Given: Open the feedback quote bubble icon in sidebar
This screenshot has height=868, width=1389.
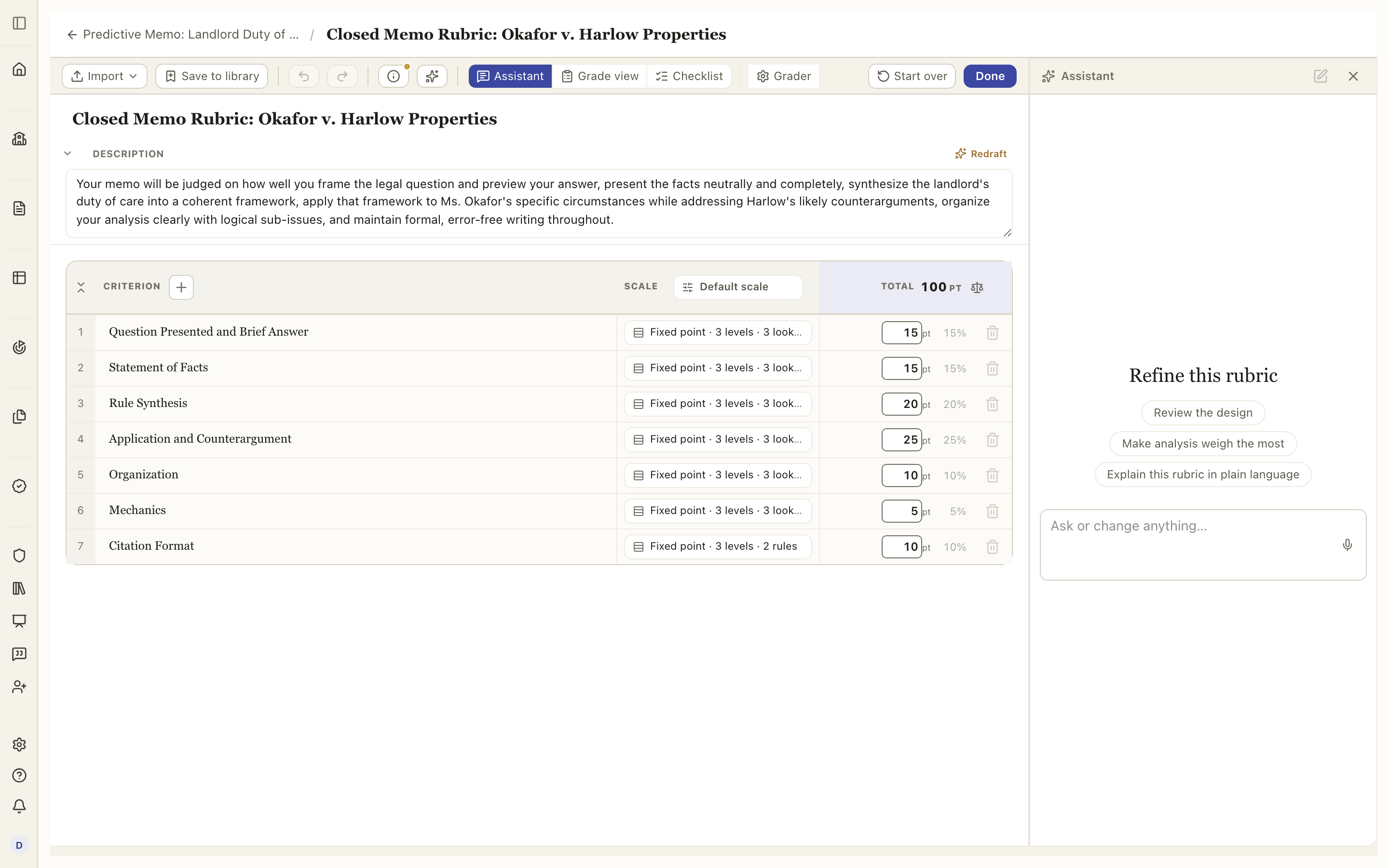Looking at the screenshot, I should click(19, 654).
